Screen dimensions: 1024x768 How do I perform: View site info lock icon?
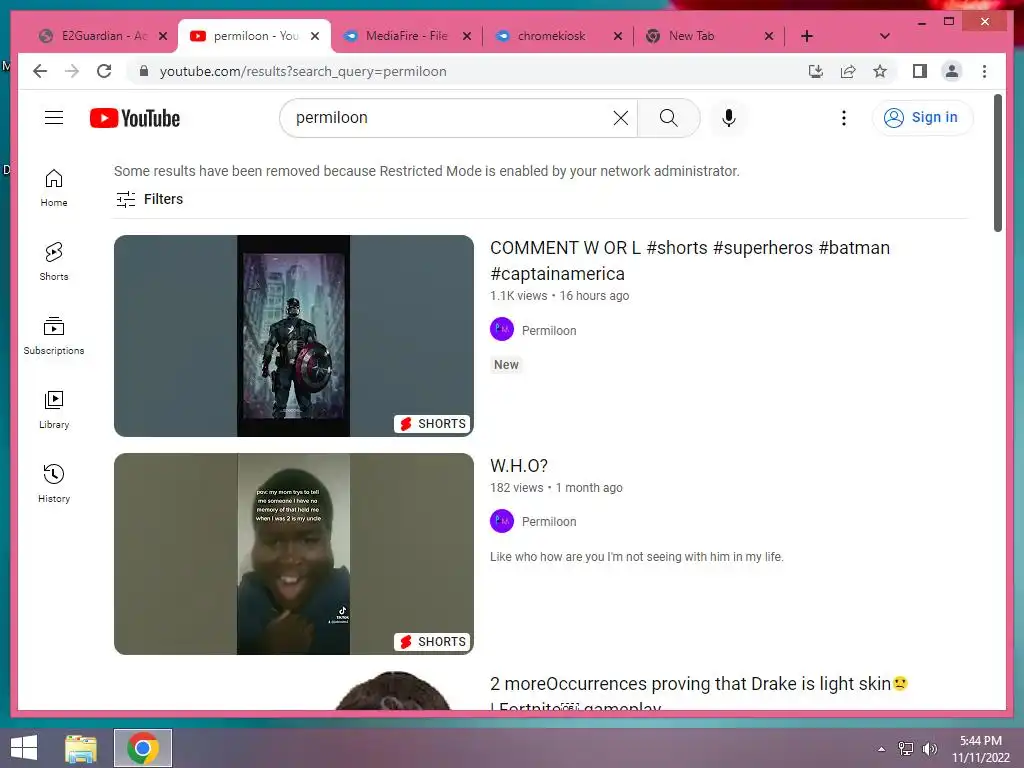point(144,71)
